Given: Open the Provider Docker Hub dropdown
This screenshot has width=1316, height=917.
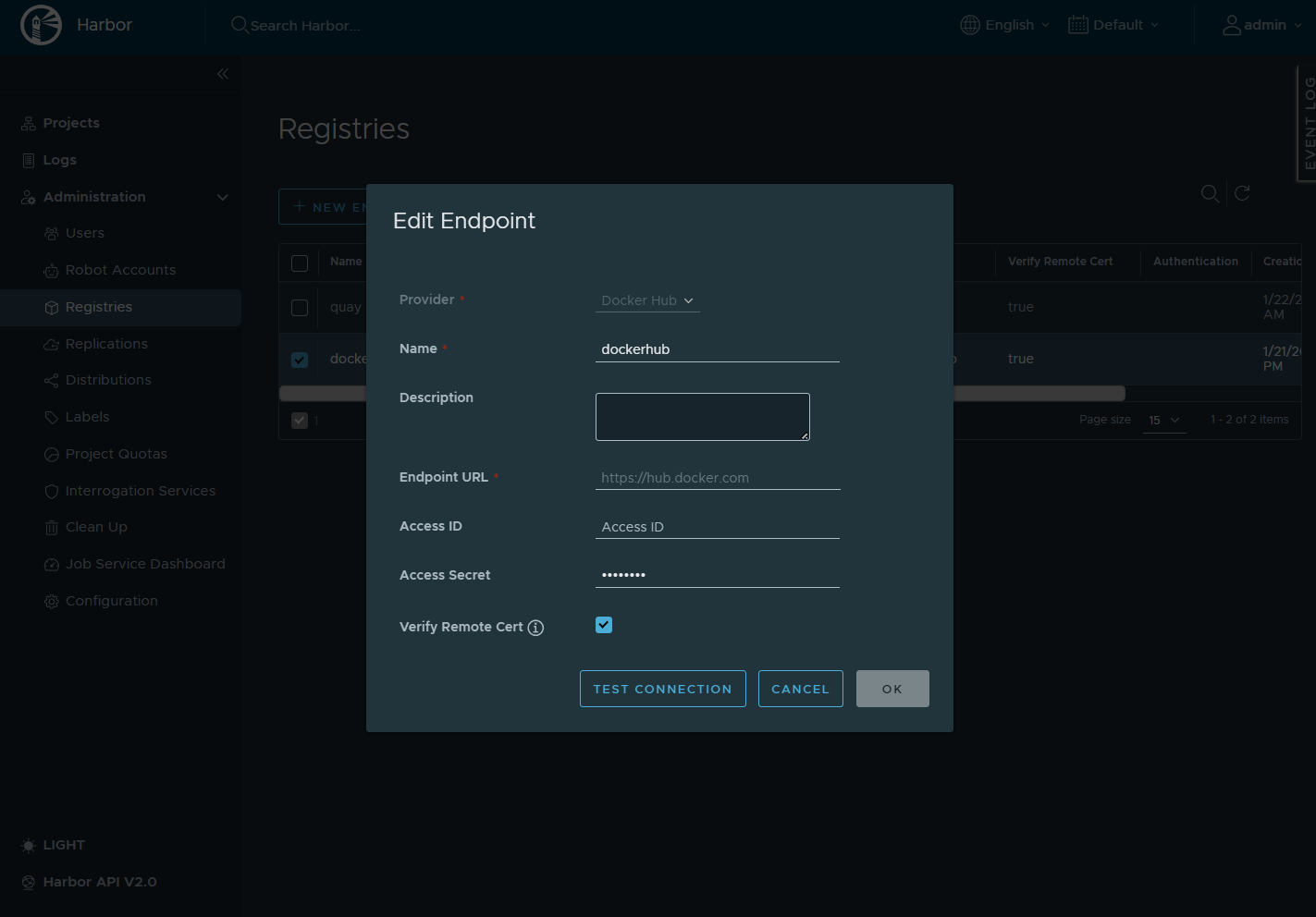Looking at the screenshot, I should 647,300.
